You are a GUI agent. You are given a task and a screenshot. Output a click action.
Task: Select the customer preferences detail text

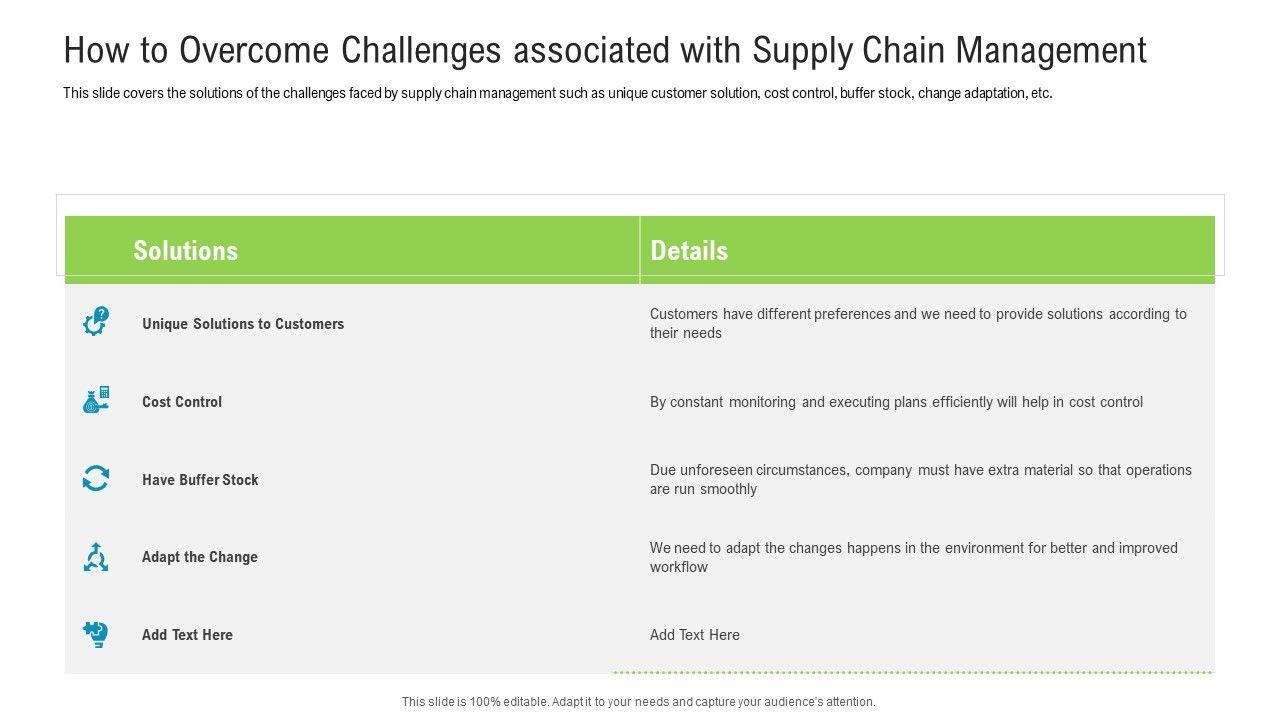(x=918, y=323)
